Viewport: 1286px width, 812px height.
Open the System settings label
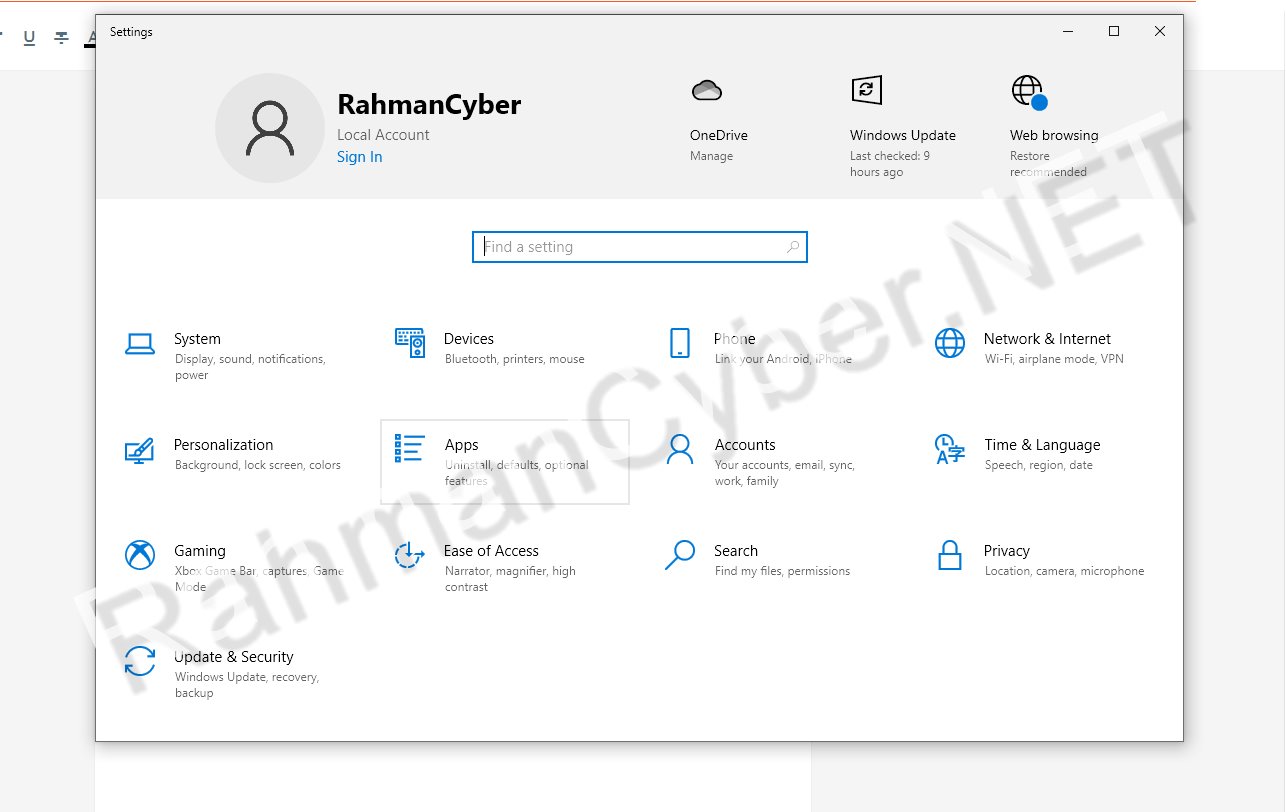[x=197, y=339]
